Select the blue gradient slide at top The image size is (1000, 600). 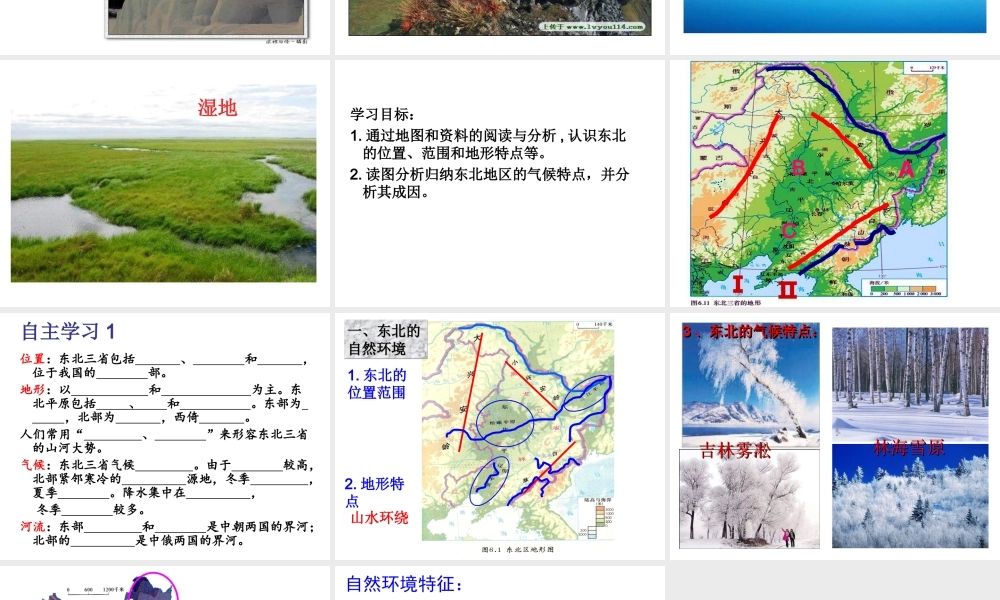coord(835,27)
